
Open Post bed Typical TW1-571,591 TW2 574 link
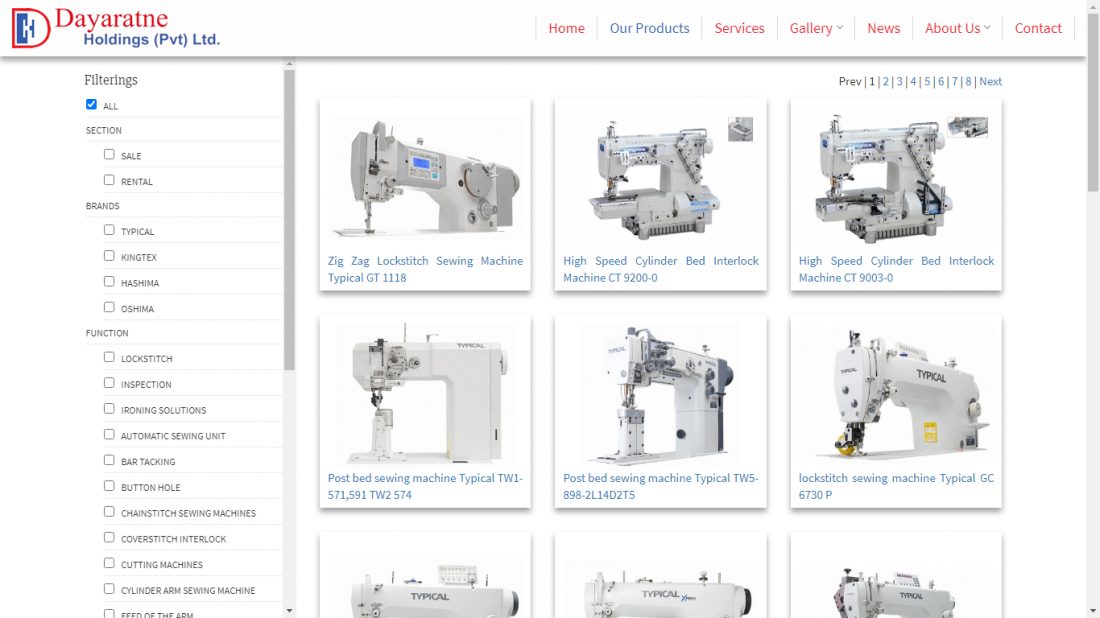coord(425,486)
